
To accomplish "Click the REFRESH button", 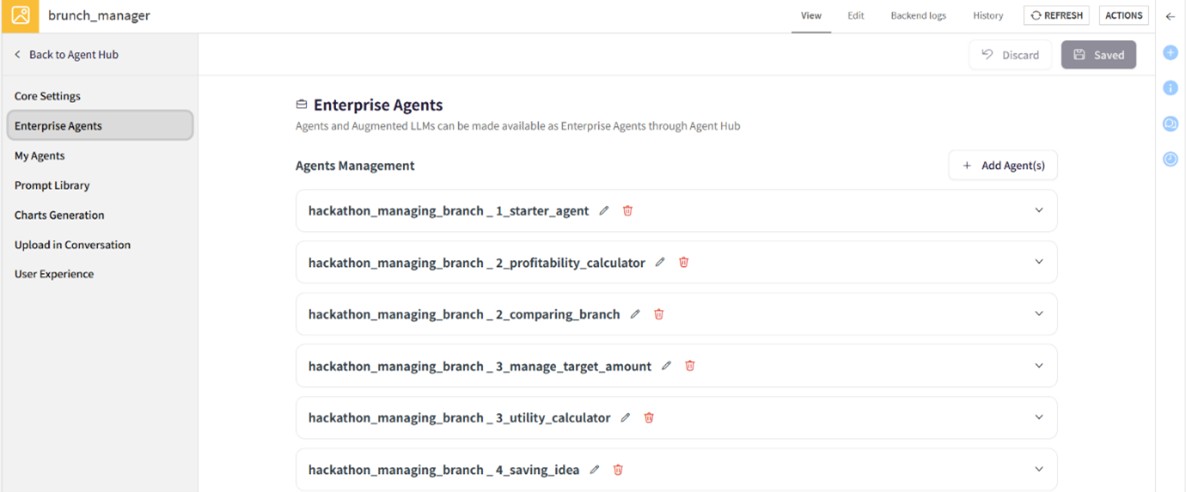I will [x=1057, y=16].
